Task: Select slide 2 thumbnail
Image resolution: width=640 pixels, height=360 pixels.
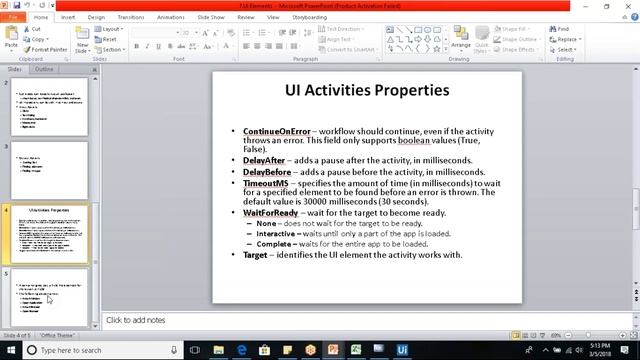Action: tap(49, 107)
